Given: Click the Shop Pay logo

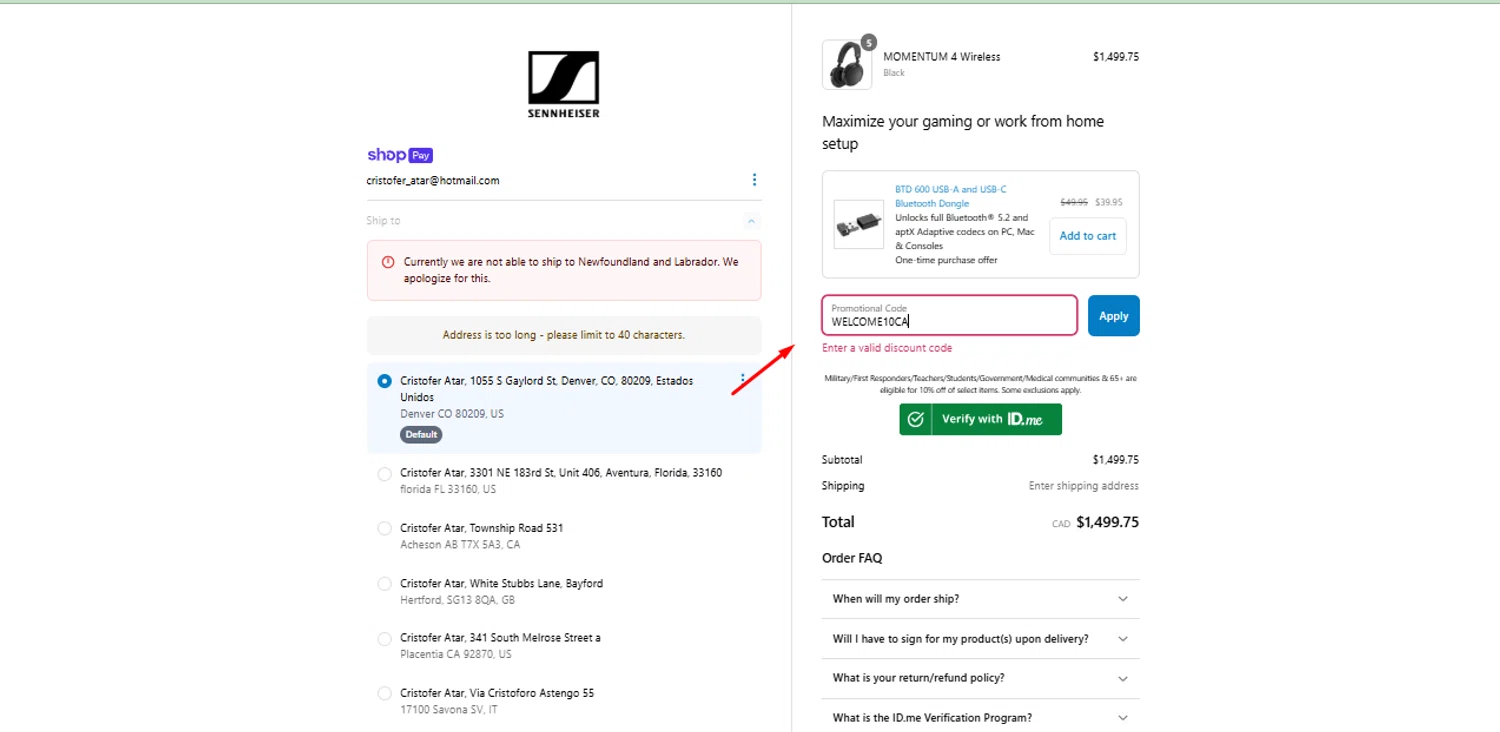Looking at the screenshot, I should [x=400, y=155].
